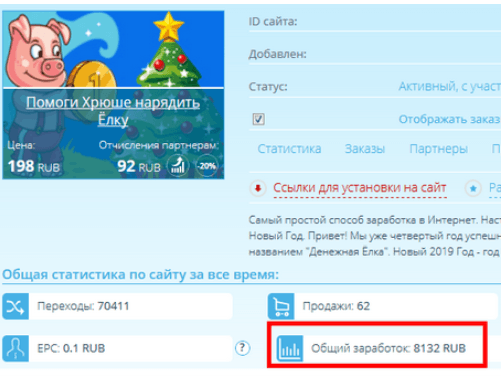
Task: Click the 'Статус:' label
Action: 268,87
